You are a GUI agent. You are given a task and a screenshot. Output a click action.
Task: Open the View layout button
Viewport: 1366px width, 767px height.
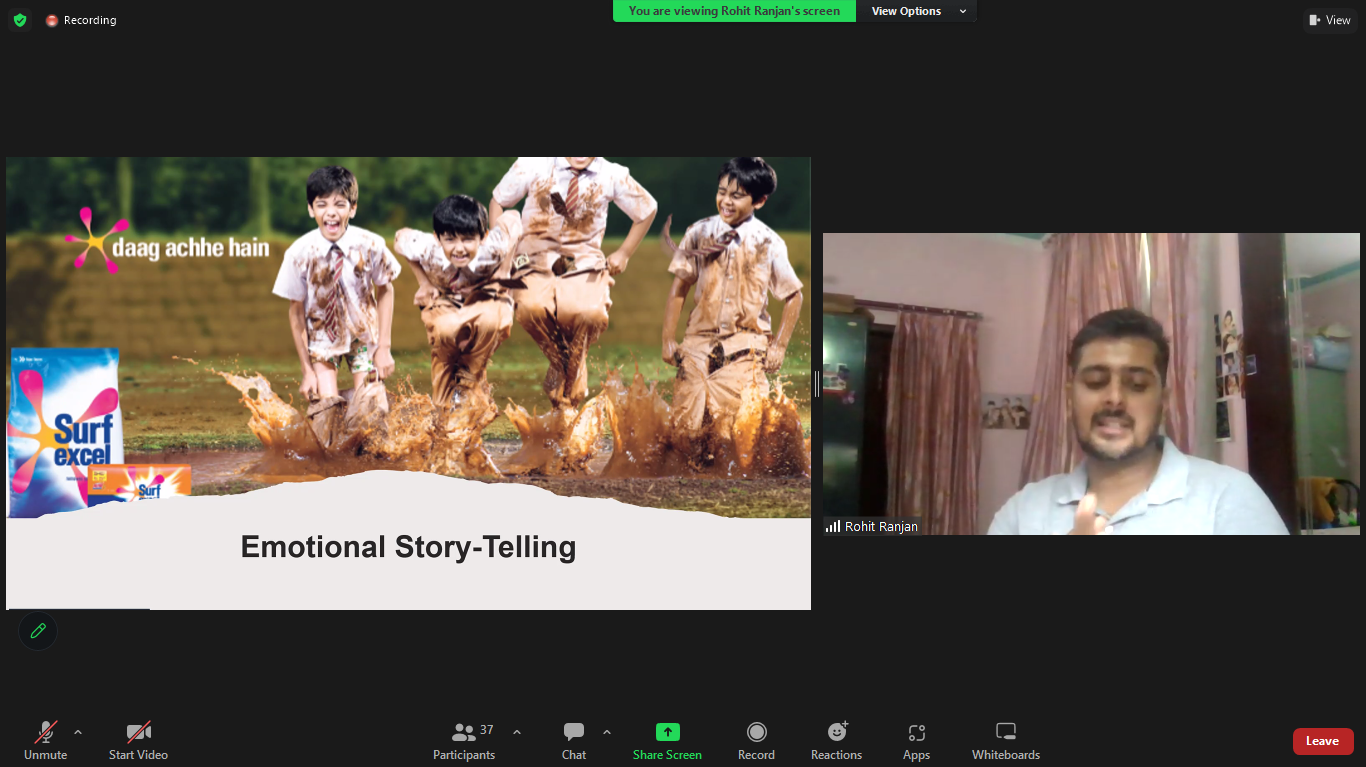pos(1329,20)
